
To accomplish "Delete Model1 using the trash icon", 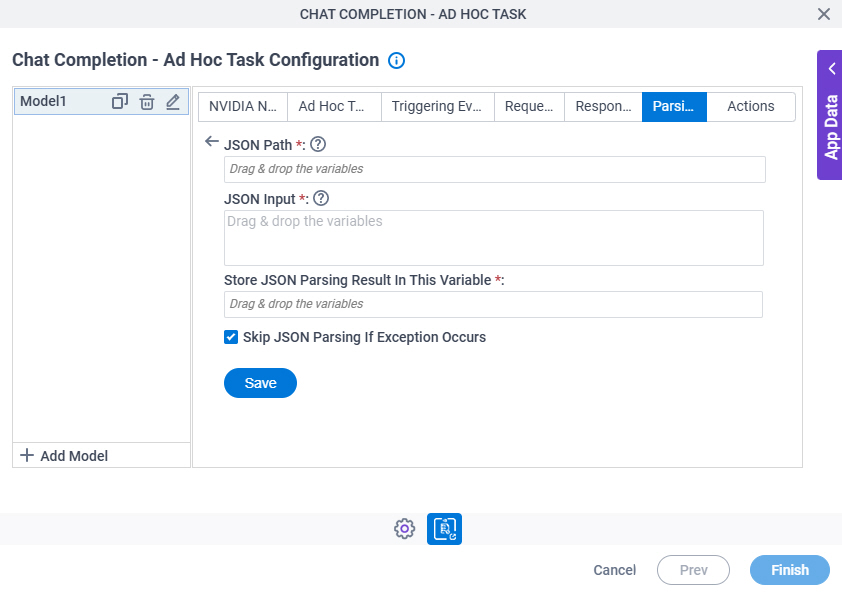I will (147, 102).
